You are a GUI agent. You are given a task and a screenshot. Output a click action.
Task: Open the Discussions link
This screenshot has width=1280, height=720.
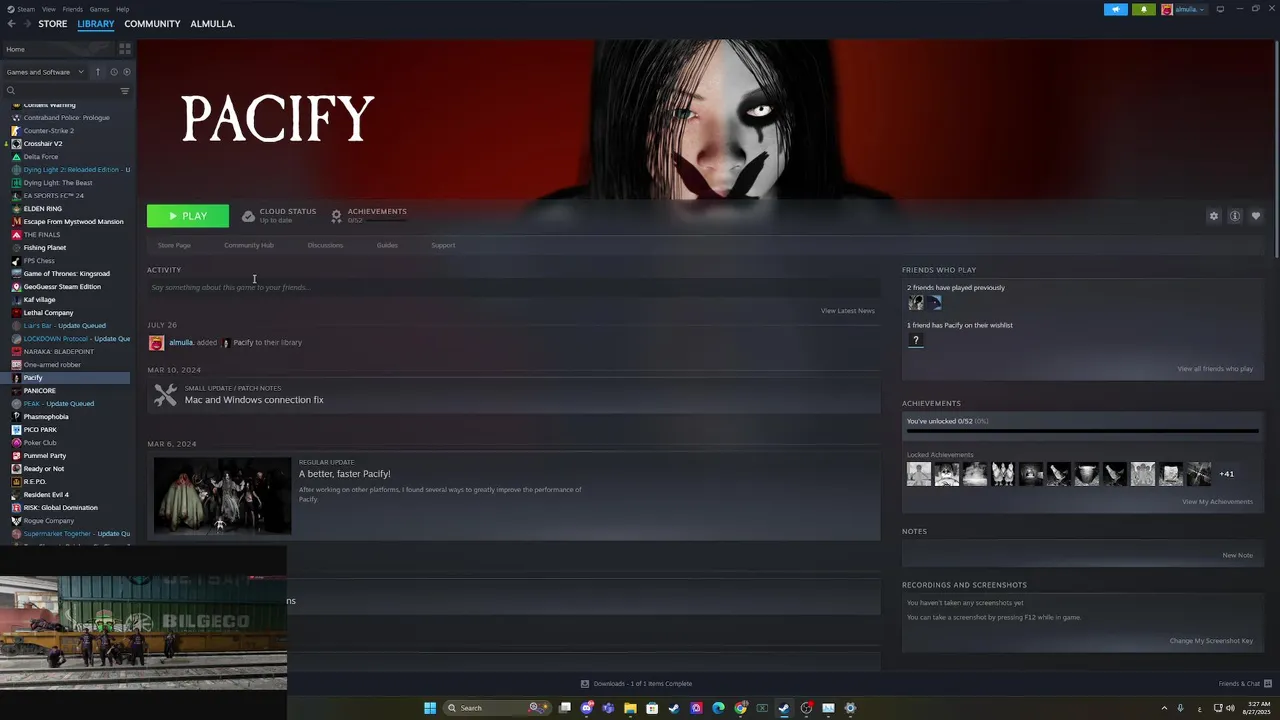point(325,245)
